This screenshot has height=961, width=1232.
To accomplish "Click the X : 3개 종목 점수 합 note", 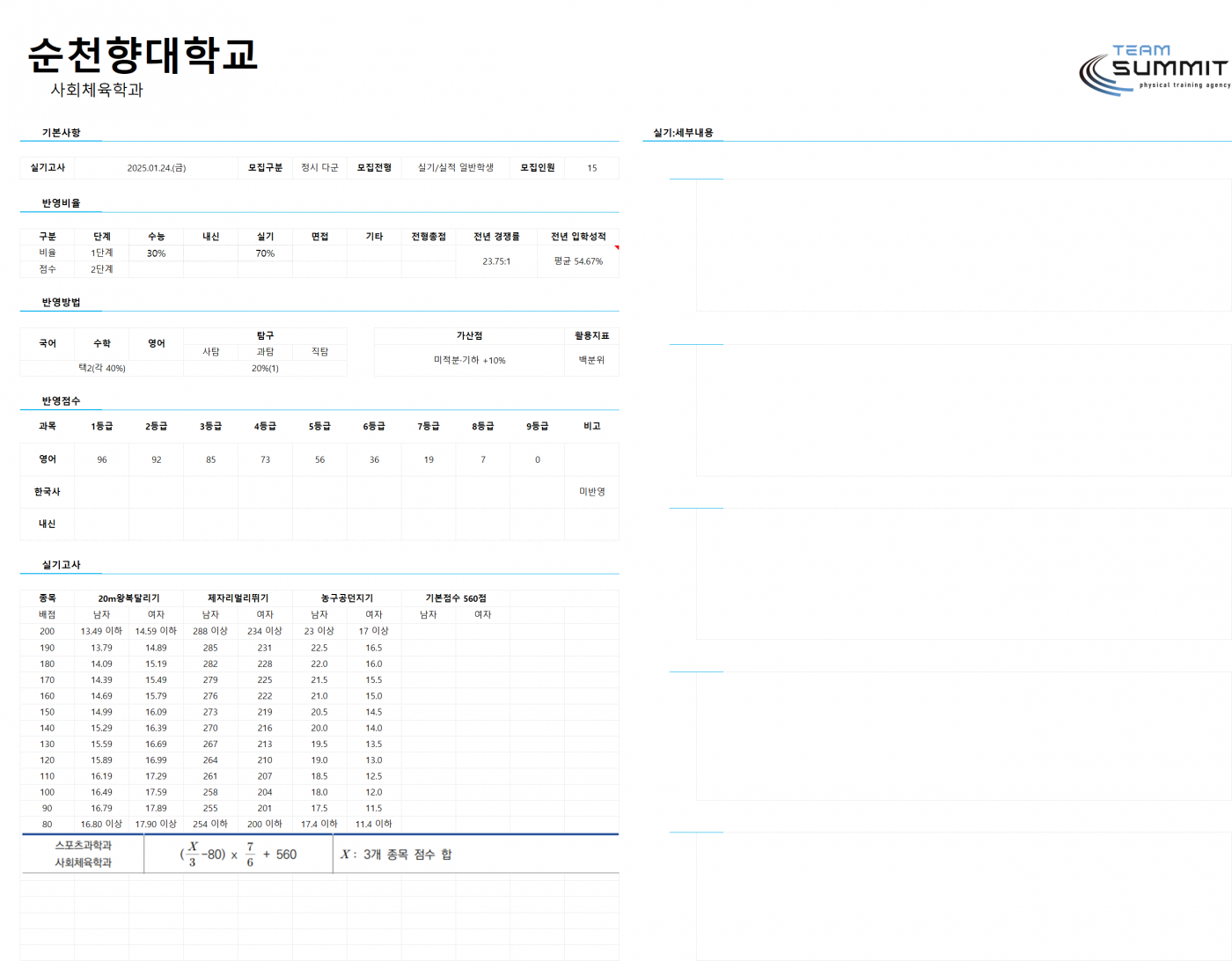I will (x=396, y=855).
